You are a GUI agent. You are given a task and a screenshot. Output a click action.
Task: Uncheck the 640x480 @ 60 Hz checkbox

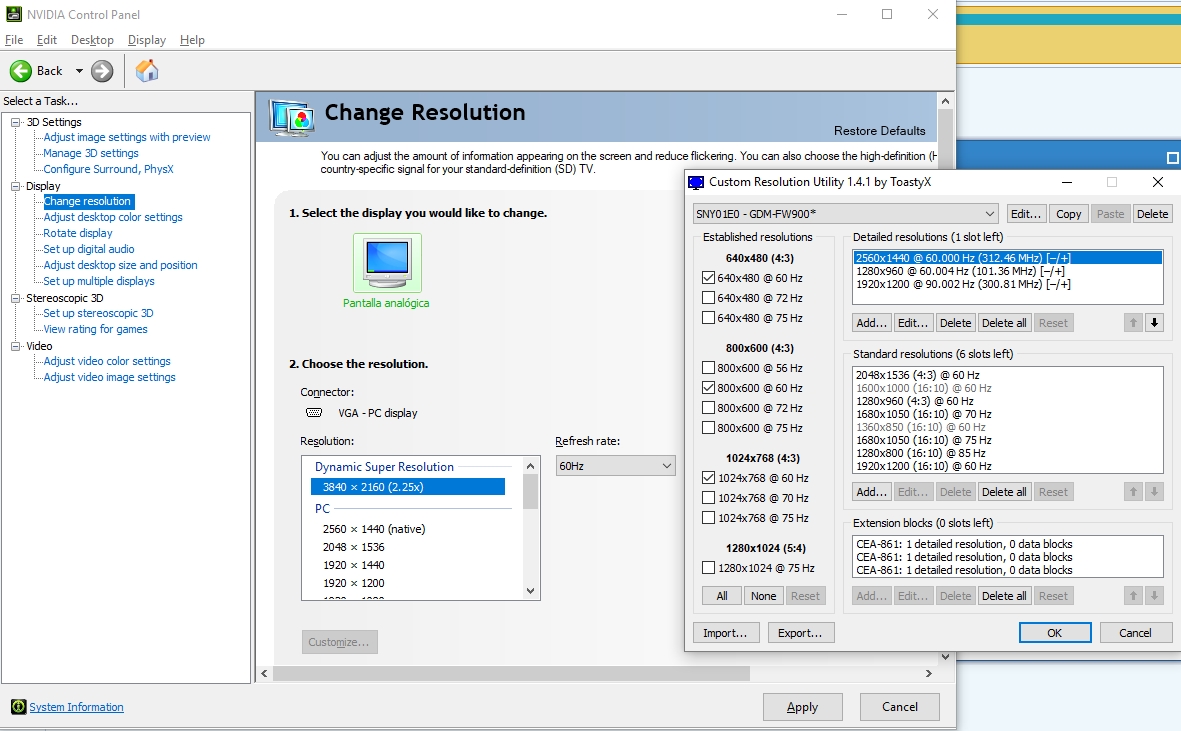pos(709,278)
